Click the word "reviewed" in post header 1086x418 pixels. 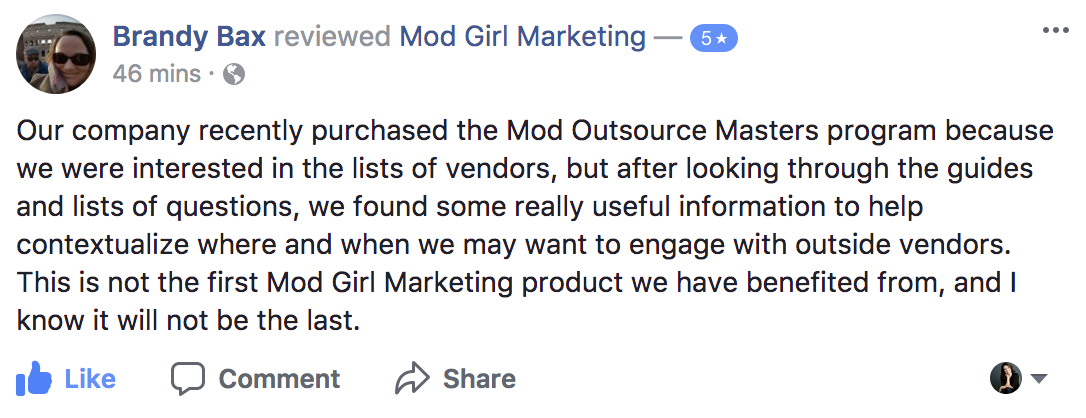(x=332, y=37)
